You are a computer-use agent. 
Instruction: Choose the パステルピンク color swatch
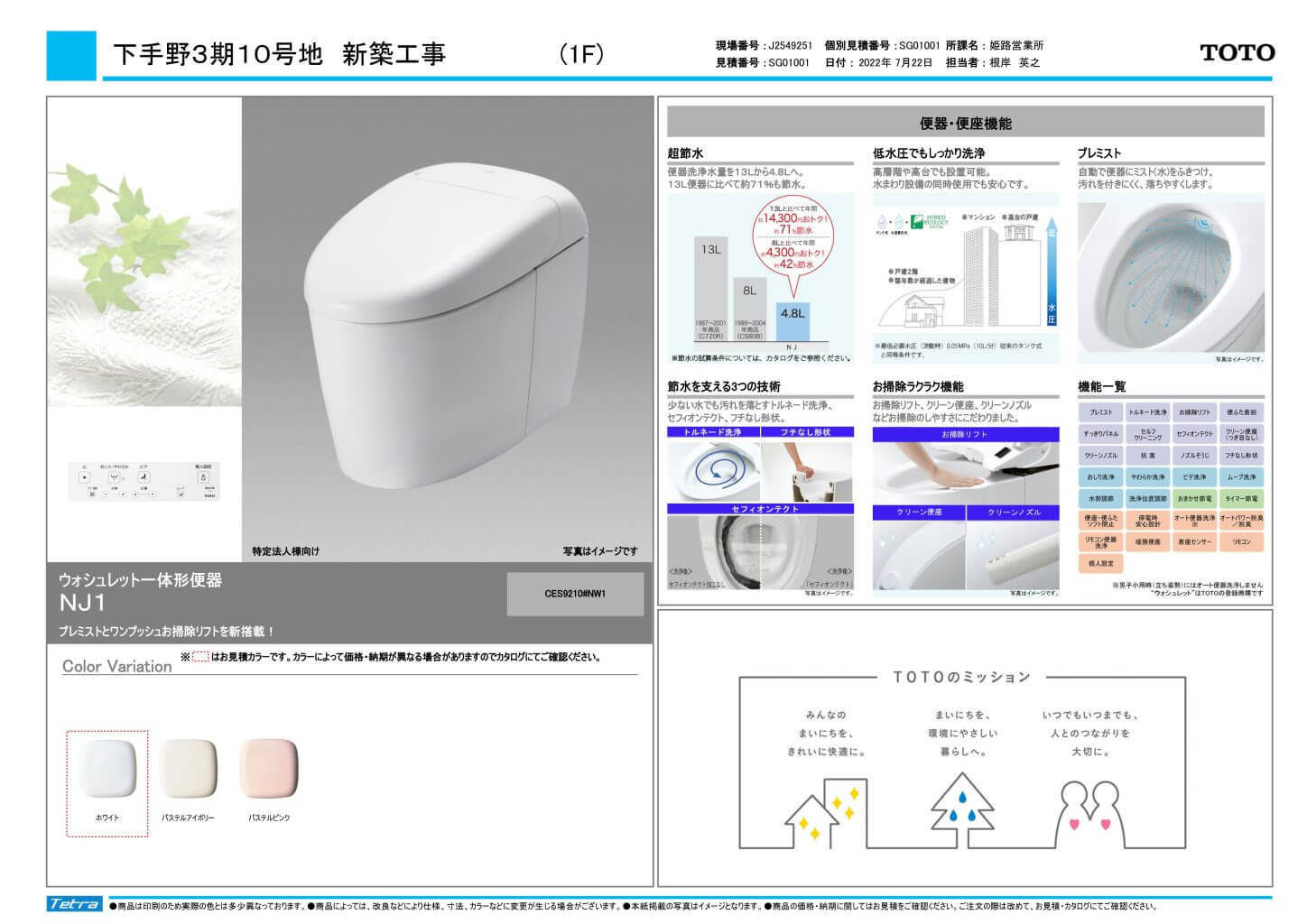pyautogui.click(x=269, y=769)
